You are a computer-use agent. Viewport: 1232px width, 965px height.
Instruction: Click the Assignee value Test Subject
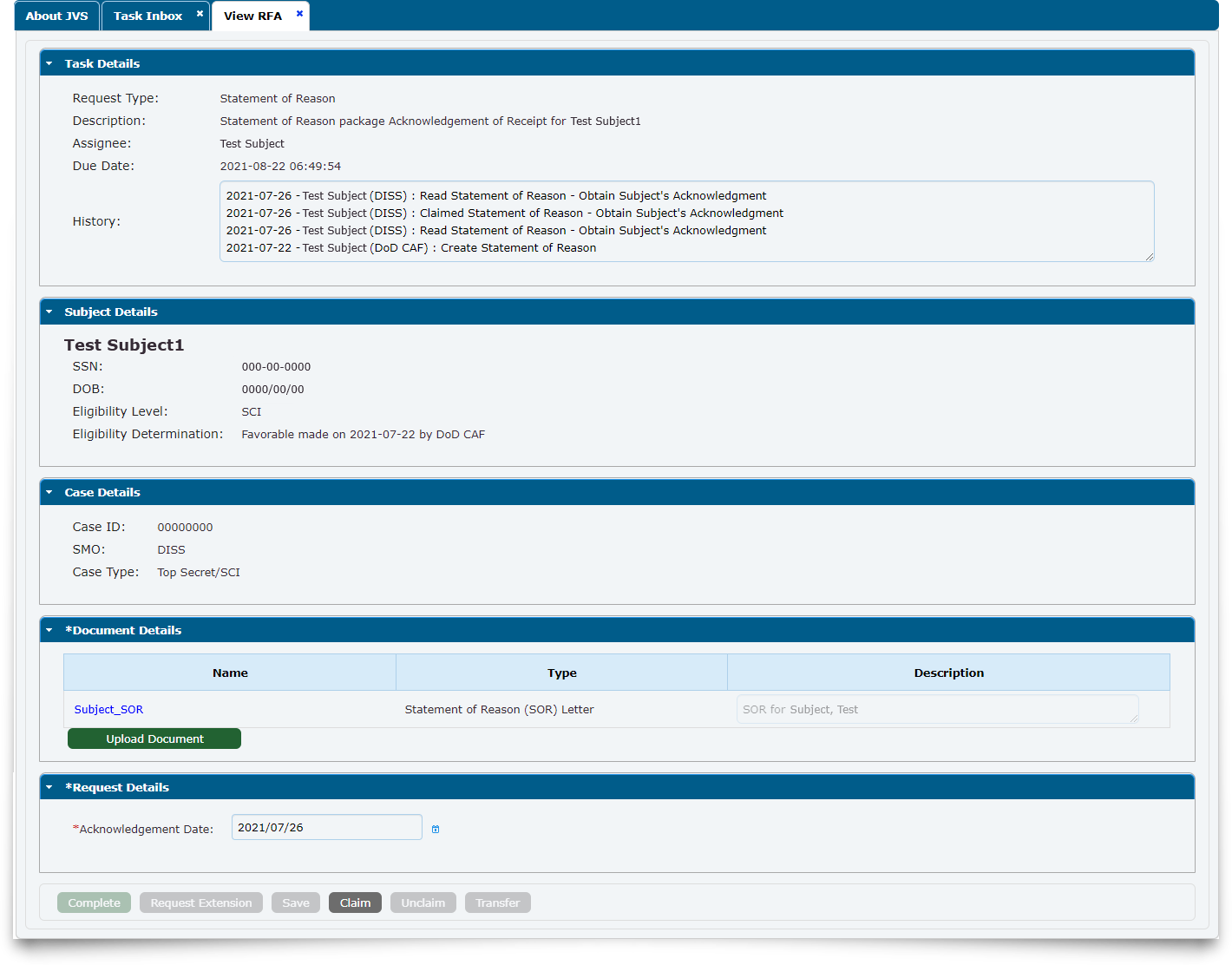[252, 143]
